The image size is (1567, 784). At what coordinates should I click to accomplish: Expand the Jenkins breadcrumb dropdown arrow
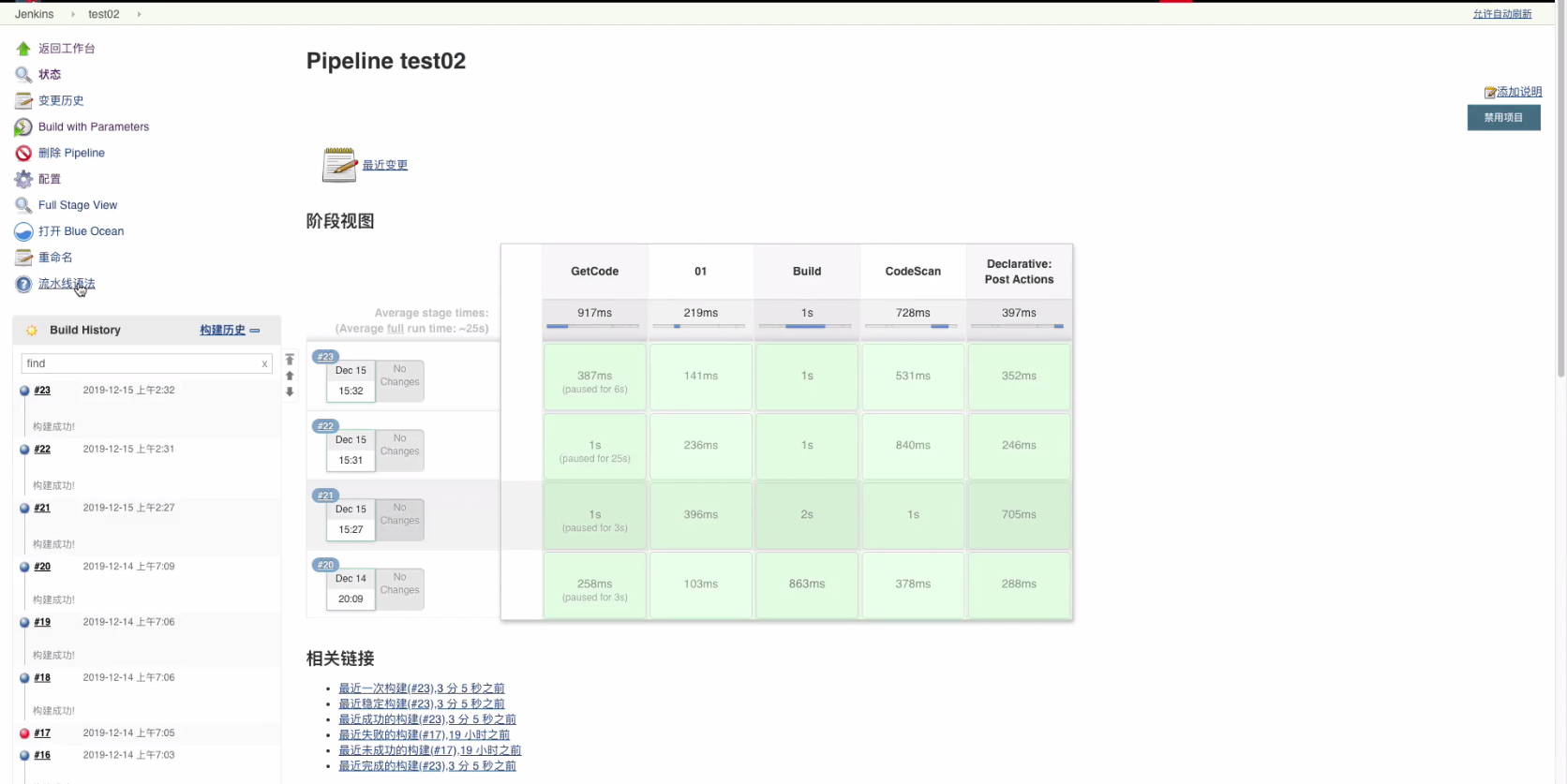coord(73,14)
